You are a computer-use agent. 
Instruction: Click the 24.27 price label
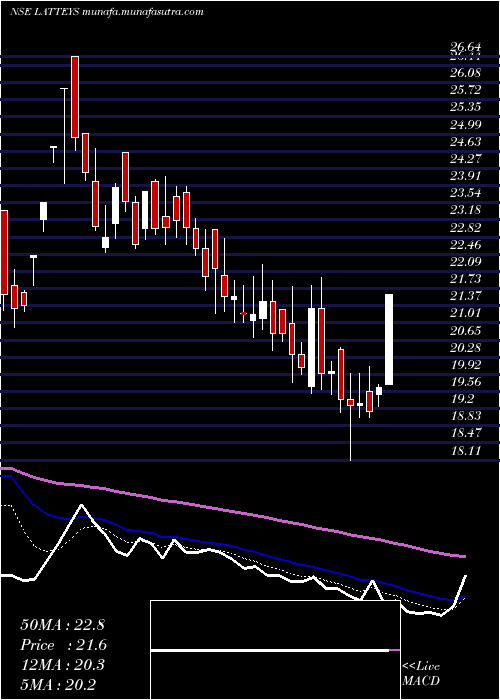[465, 158]
